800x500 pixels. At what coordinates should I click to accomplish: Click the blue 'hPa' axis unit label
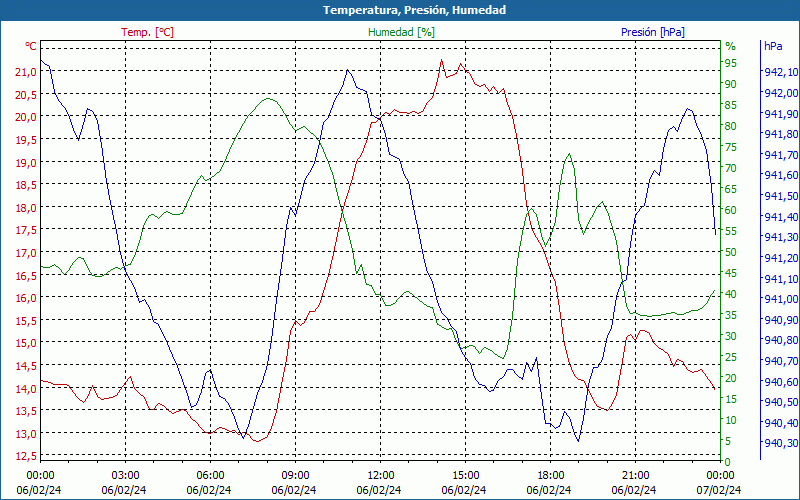pos(773,46)
